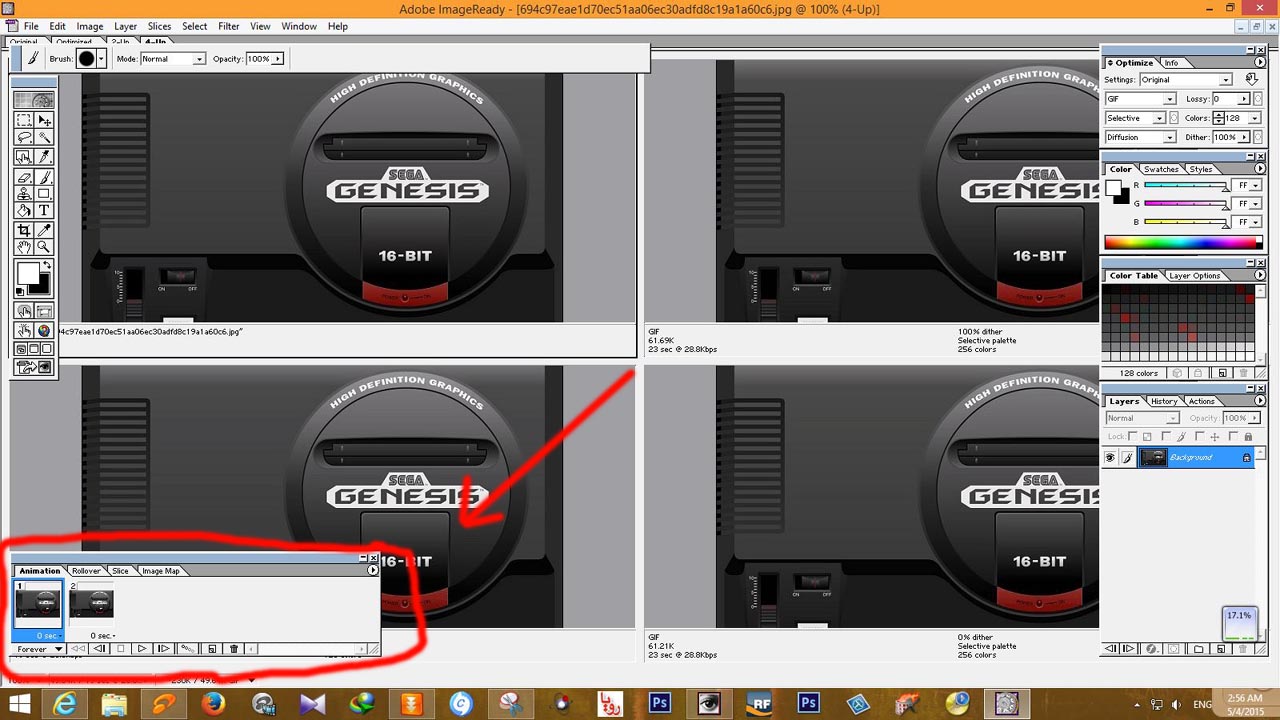Select the Paint Bucket tool
Image resolution: width=1280 pixels, height=720 pixels.
tap(24, 210)
